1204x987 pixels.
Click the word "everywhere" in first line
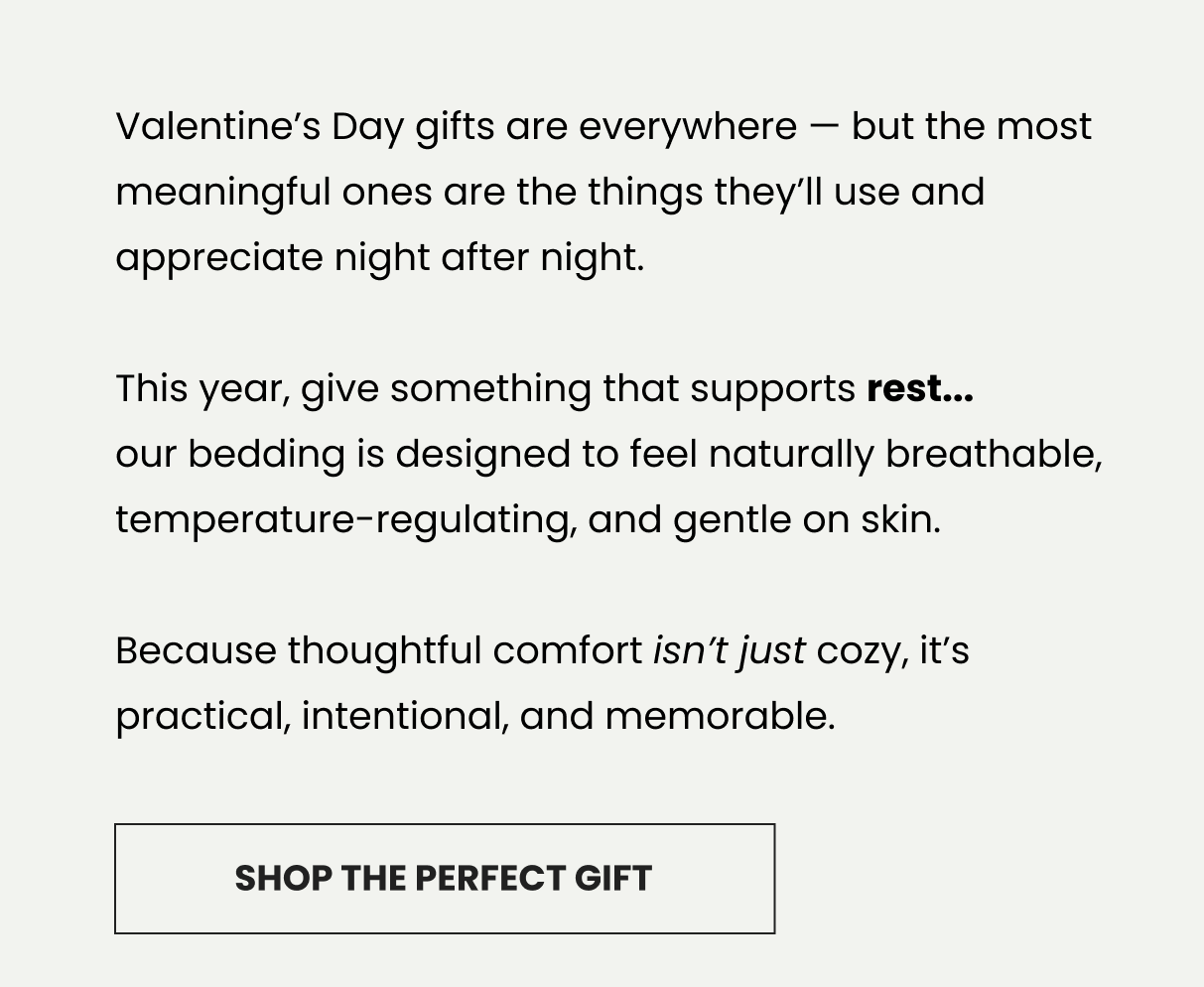pos(687,127)
